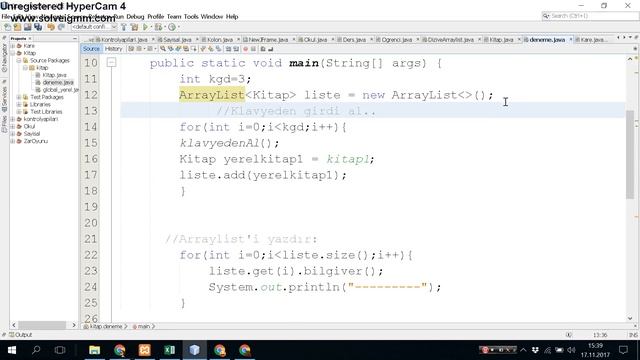Viewport: 640px width, 360px height.
Task: Open the Debug menu
Action: click(x=135, y=17)
